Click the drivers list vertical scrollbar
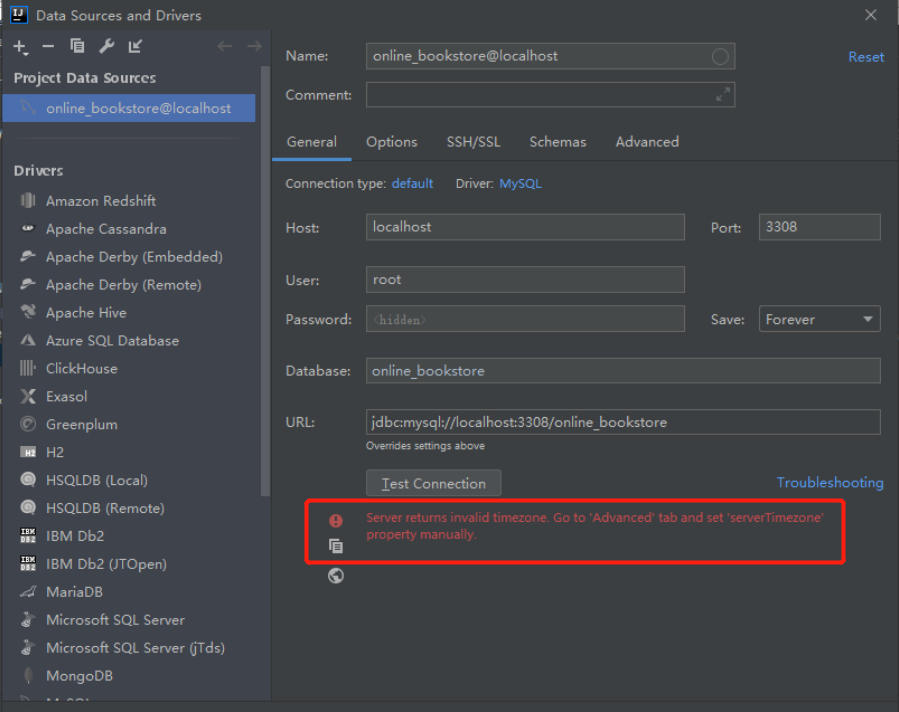 click(x=265, y=281)
